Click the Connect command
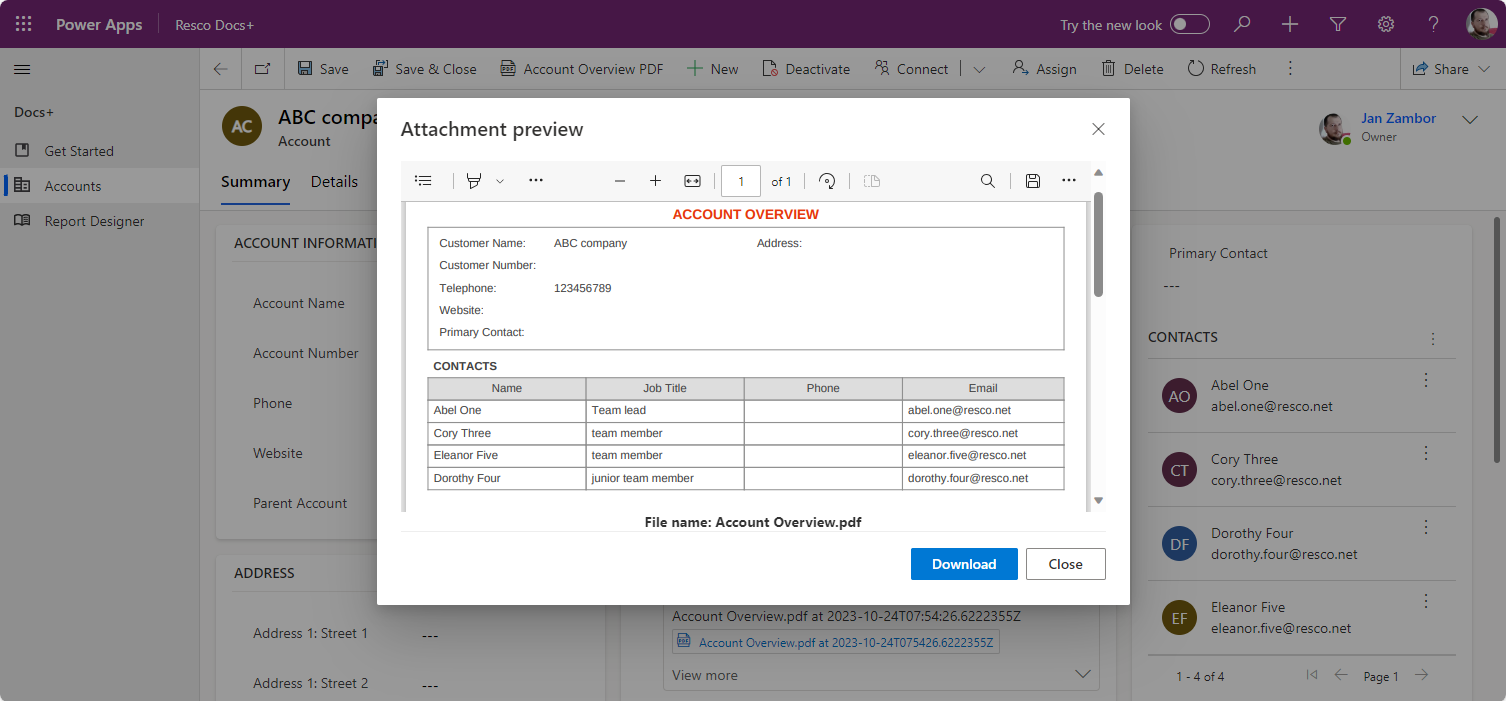 [911, 69]
